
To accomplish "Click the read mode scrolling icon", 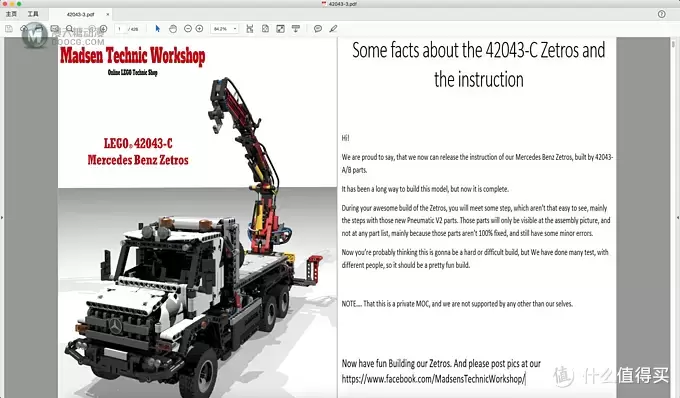I will click(x=296, y=29).
